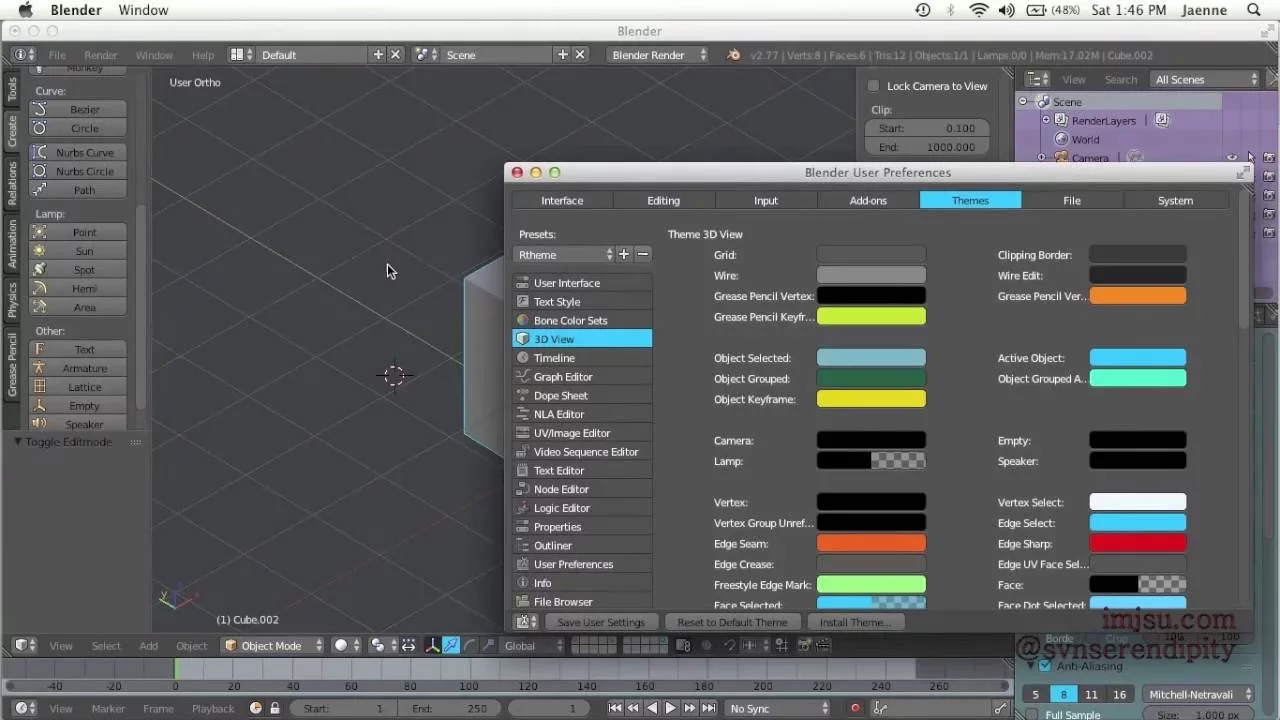Click the Spot lamp icon
Screen dimensions: 1280x720
coord(39,270)
